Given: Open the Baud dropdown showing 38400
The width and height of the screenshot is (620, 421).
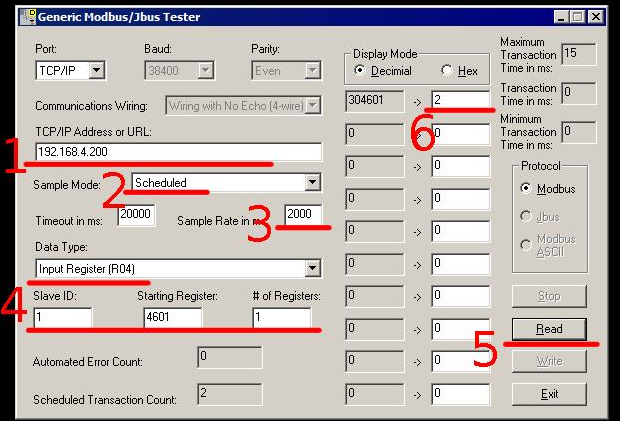Looking at the screenshot, I should tap(180, 71).
